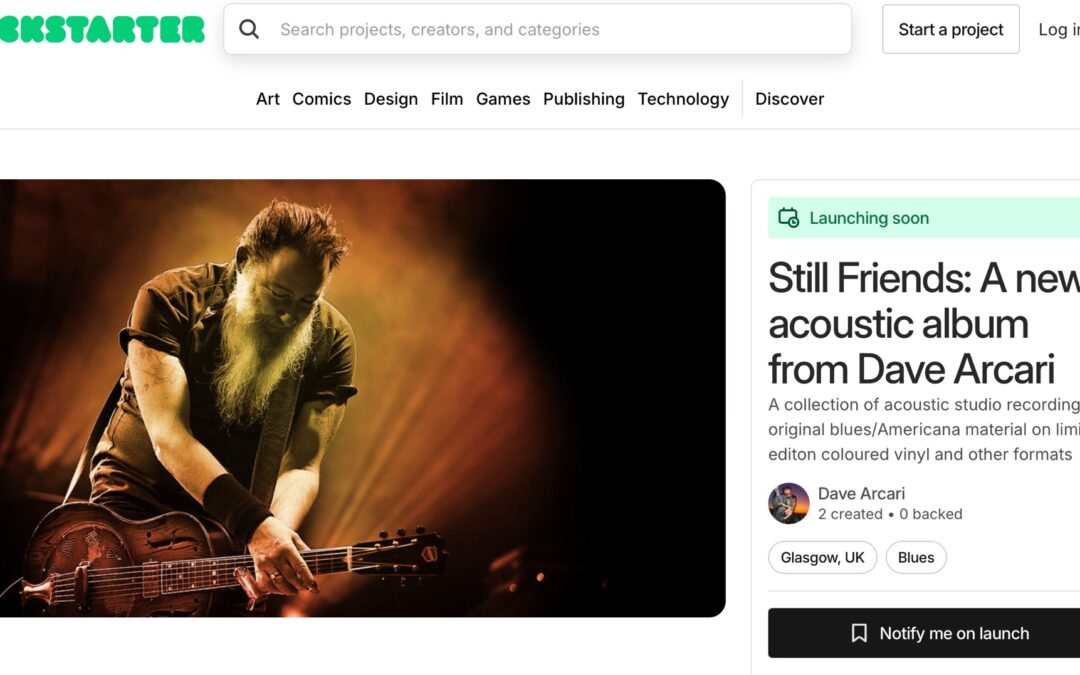
Task: Select the Technology category
Action: 683,99
